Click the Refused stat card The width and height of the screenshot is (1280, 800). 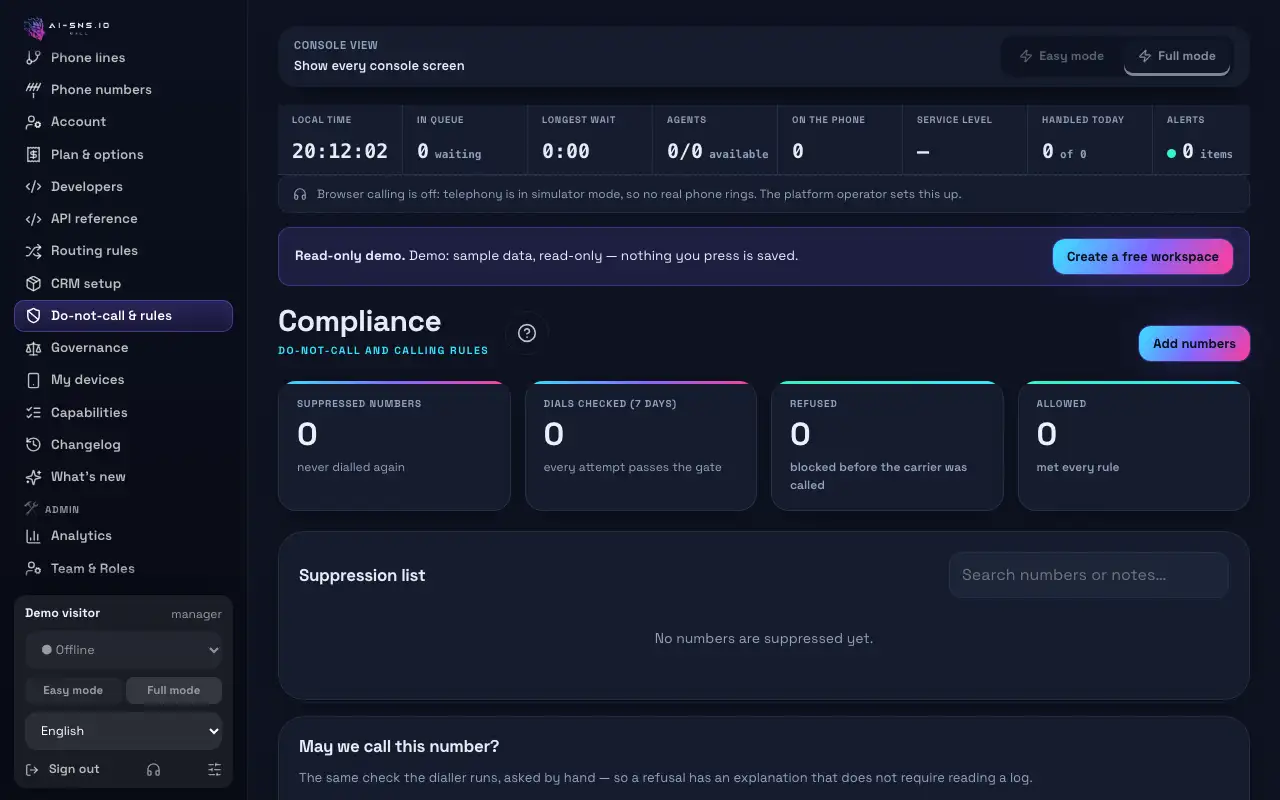[887, 446]
